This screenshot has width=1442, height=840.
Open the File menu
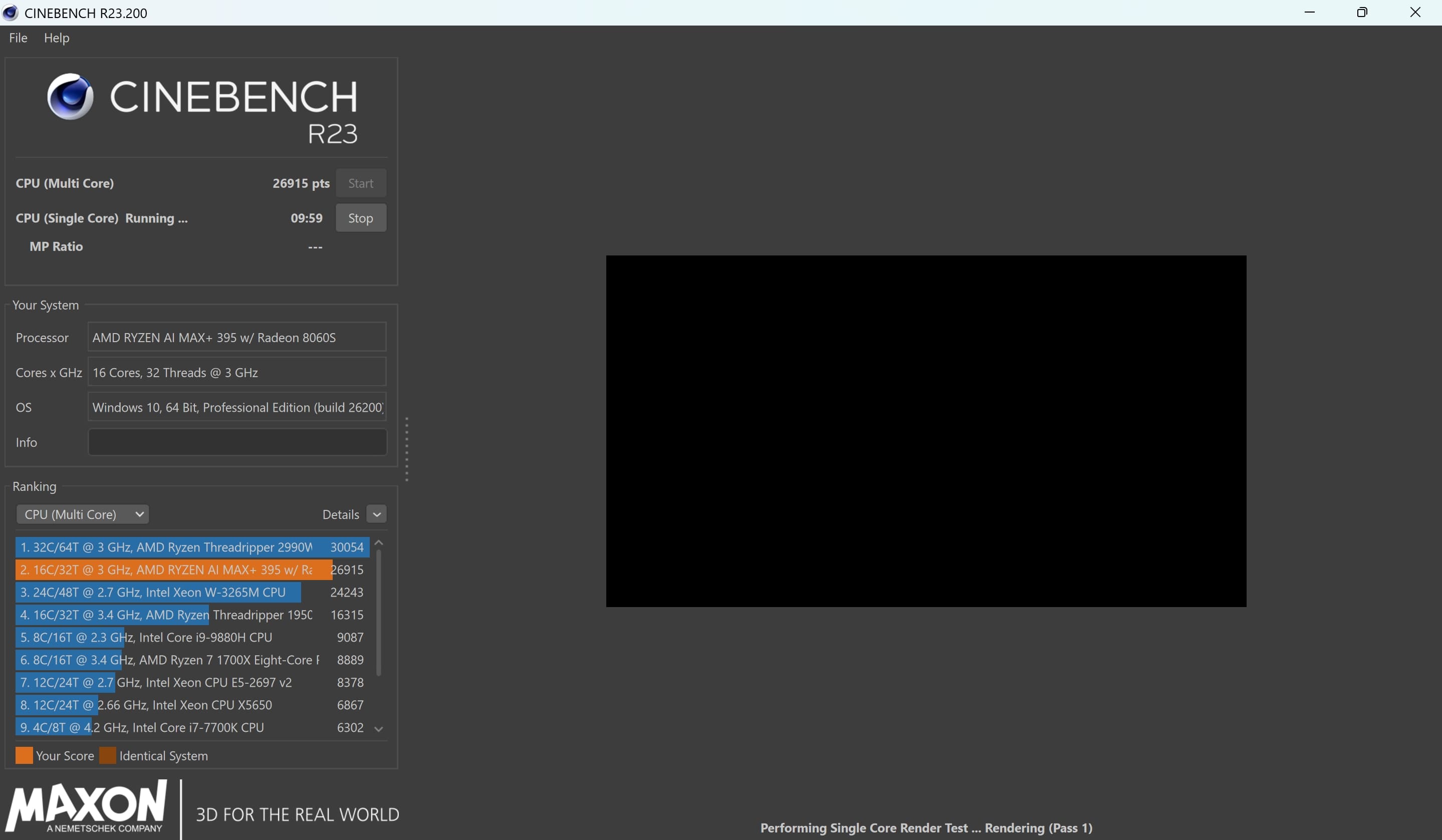tap(19, 38)
